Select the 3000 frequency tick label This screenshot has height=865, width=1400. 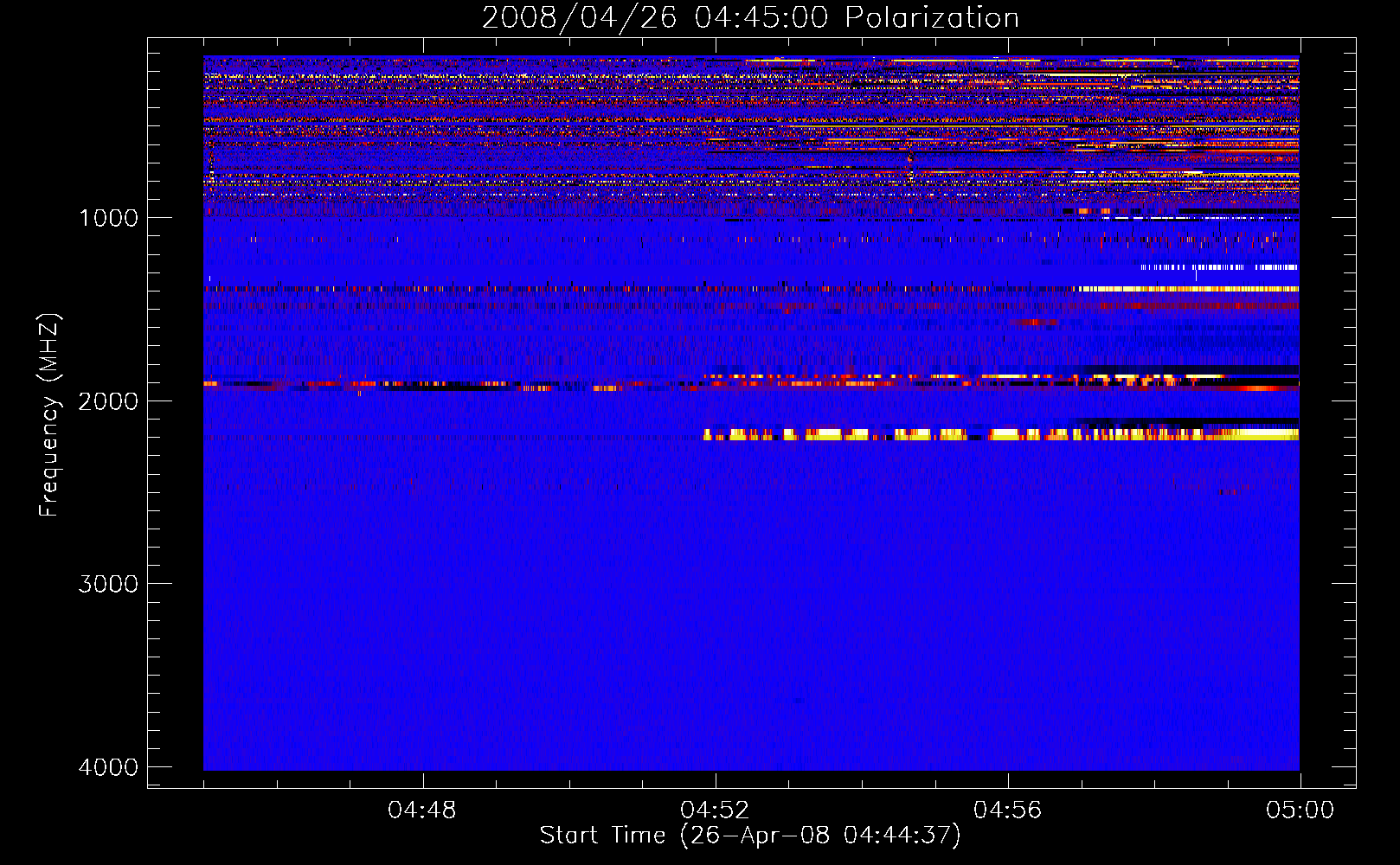108,584
